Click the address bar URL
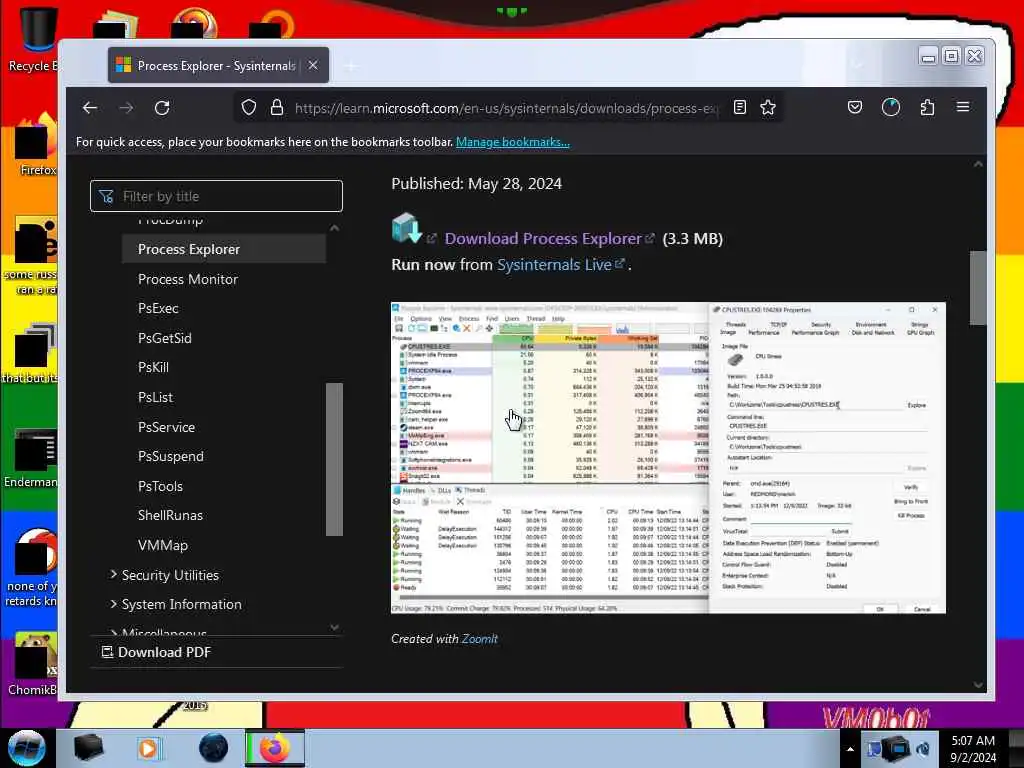 [x=506, y=108]
